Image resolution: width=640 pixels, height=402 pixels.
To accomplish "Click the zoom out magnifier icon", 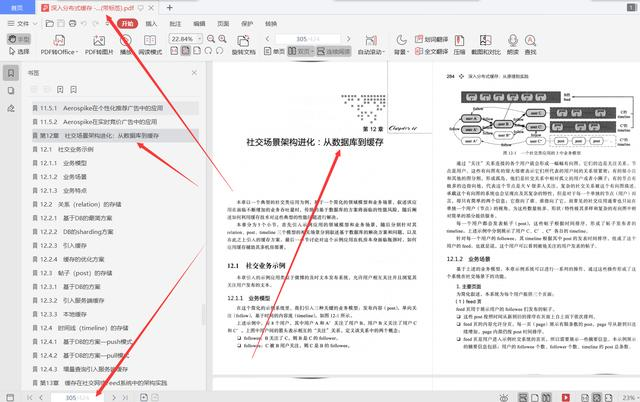I will [x=211, y=39].
